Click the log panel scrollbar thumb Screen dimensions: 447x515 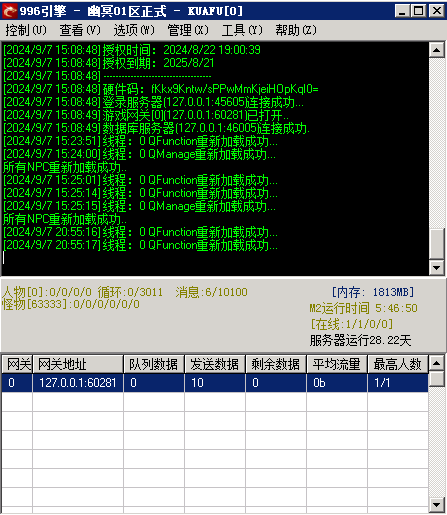tap(437, 244)
